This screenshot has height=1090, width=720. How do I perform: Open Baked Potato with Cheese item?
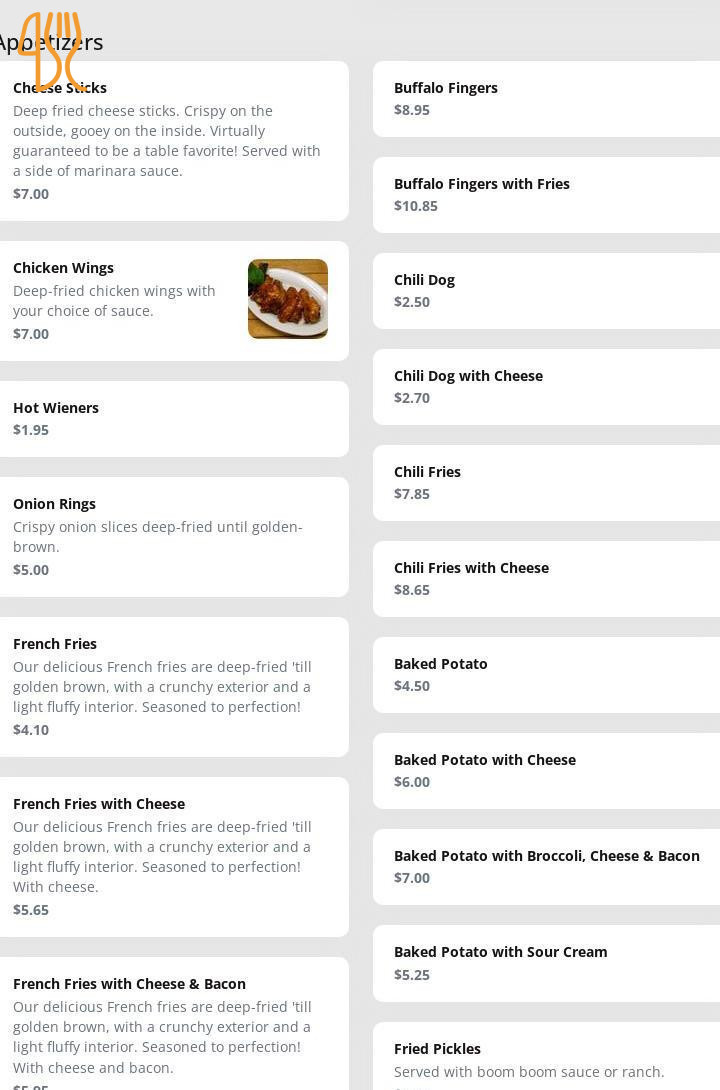pos(546,770)
